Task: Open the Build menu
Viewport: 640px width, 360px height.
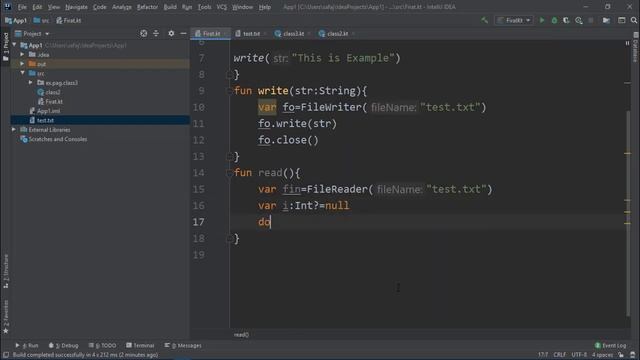Action: tap(170, 7)
